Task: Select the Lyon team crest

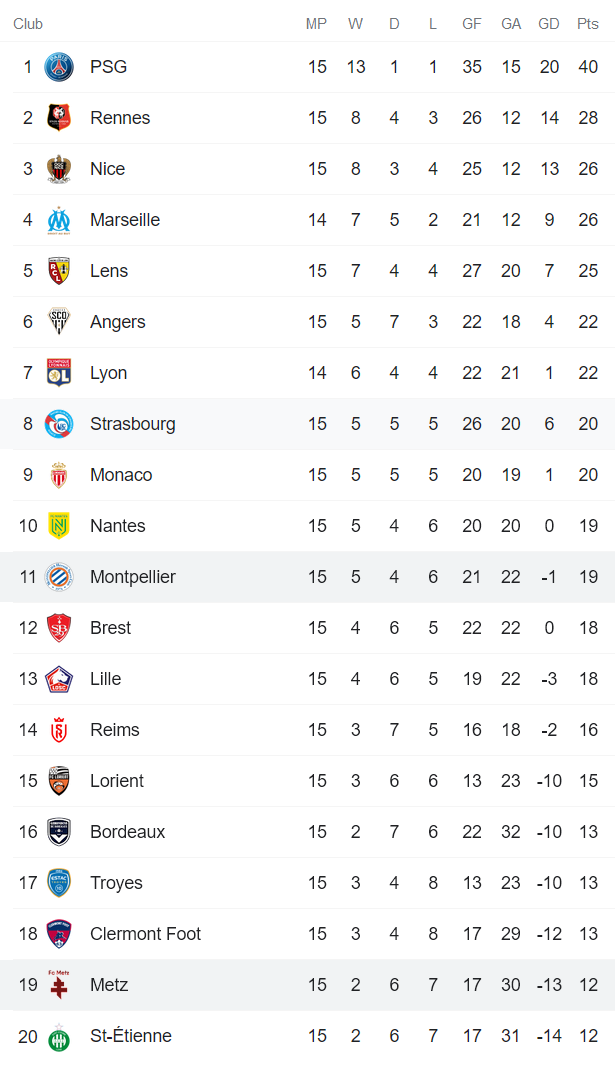Action: [x=59, y=373]
